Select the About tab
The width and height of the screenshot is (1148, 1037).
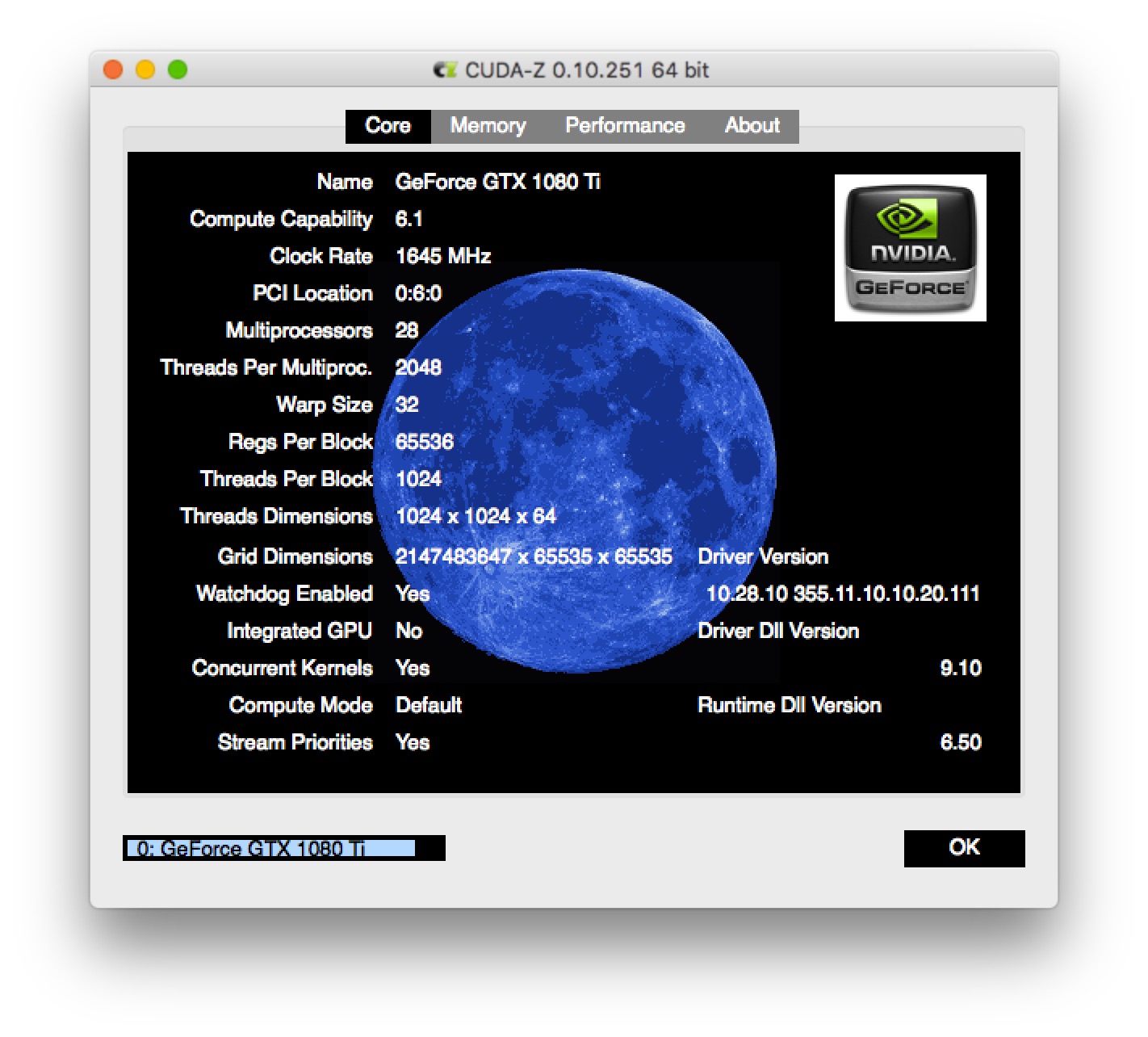point(752,126)
